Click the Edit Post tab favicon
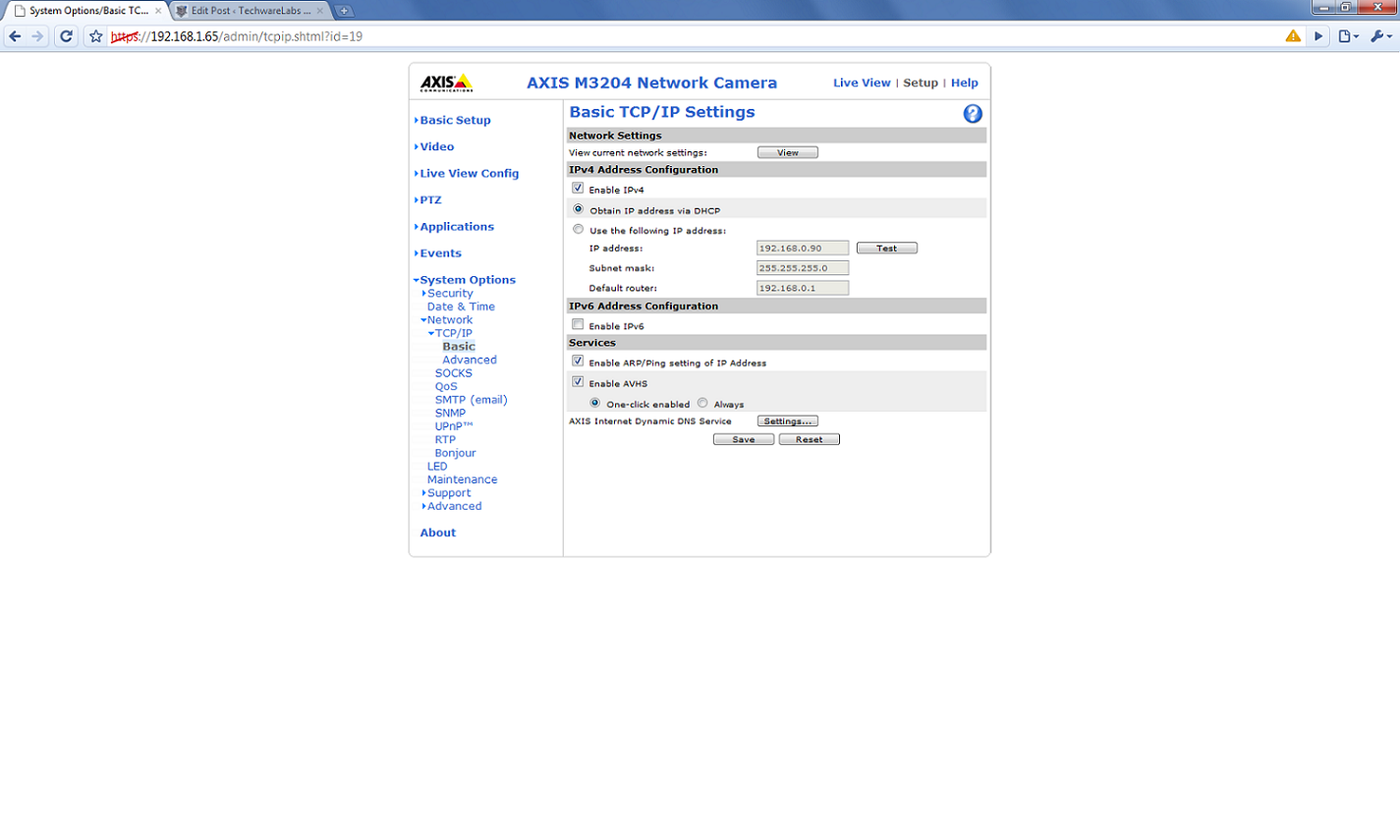Image resolution: width=1400 pixels, height=840 pixels. pos(182,11)
